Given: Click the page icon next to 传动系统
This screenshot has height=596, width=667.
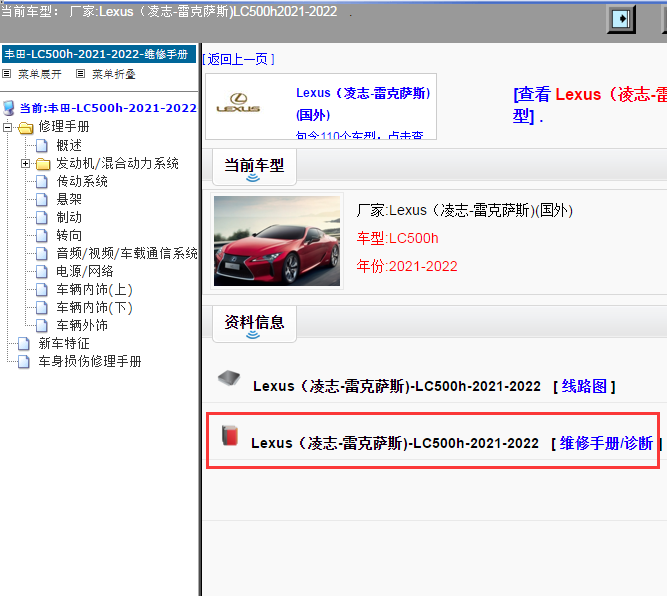Looking at the screenshot, I should pyautogui.click(x=42, y=182).
